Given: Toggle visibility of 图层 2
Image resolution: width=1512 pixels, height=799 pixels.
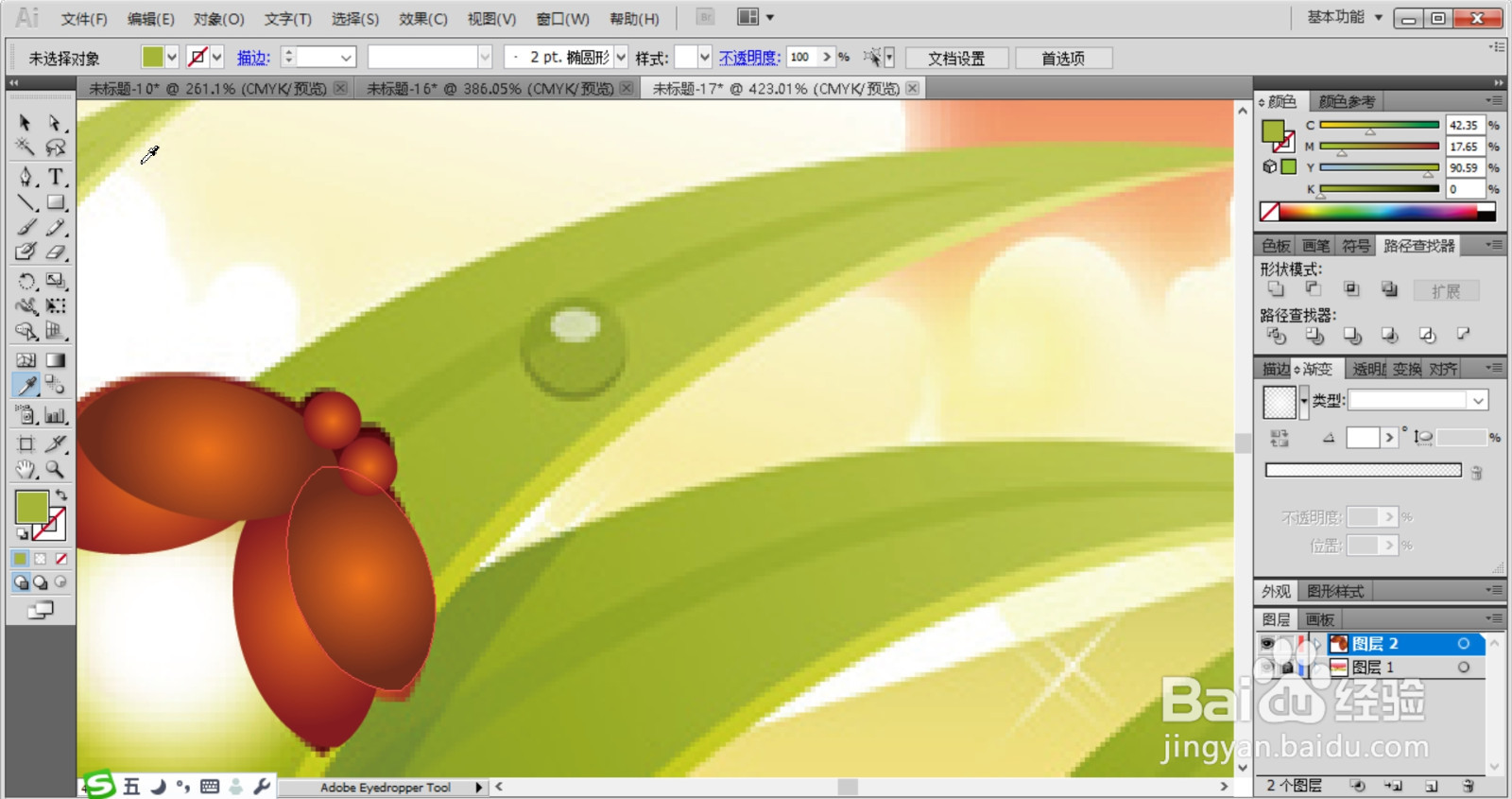Looking at the screenshot, I should click(x=1267, y=644).
